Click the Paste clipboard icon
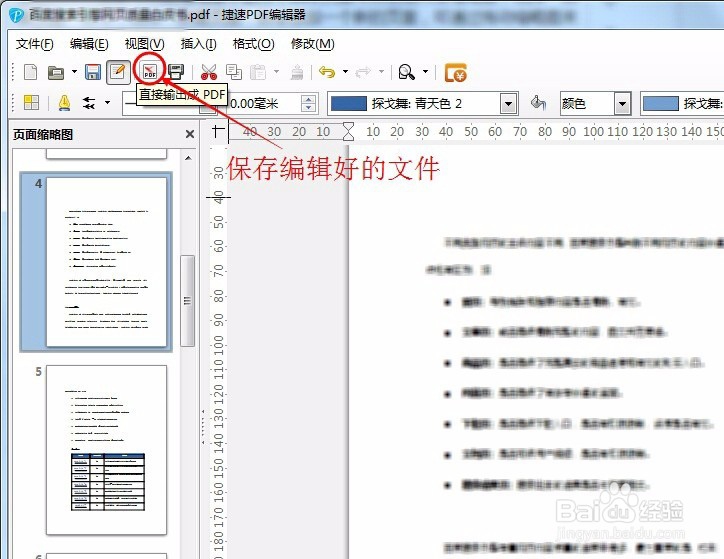724x559 pixels. click(258, 72)
